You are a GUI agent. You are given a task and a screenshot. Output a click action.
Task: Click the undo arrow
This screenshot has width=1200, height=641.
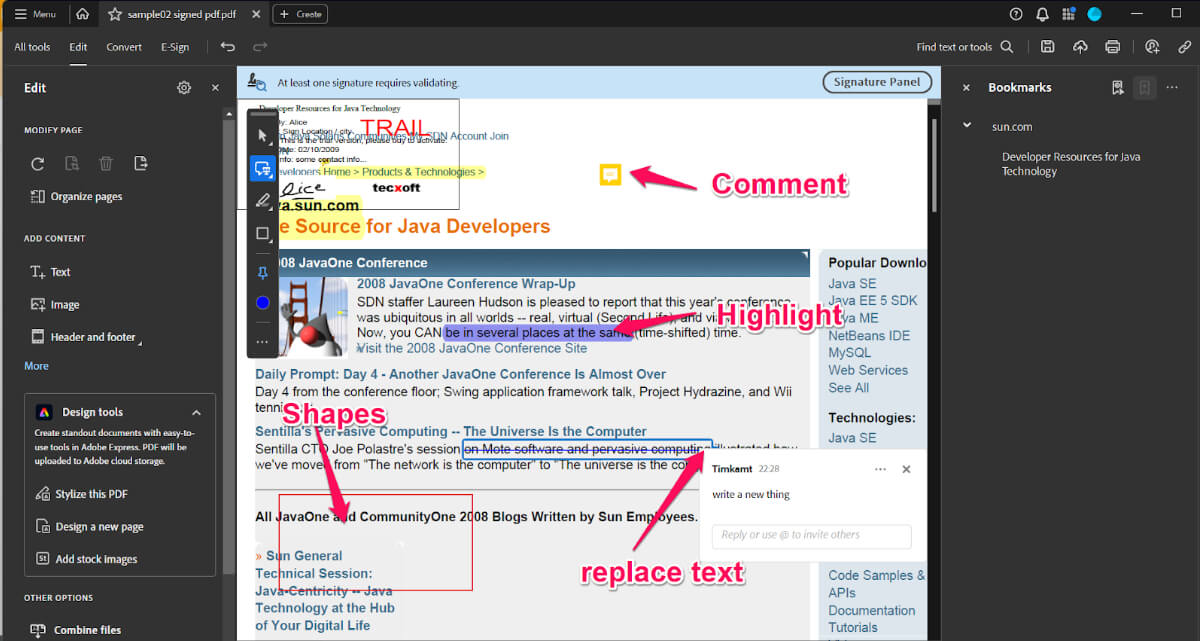point(228,47)
